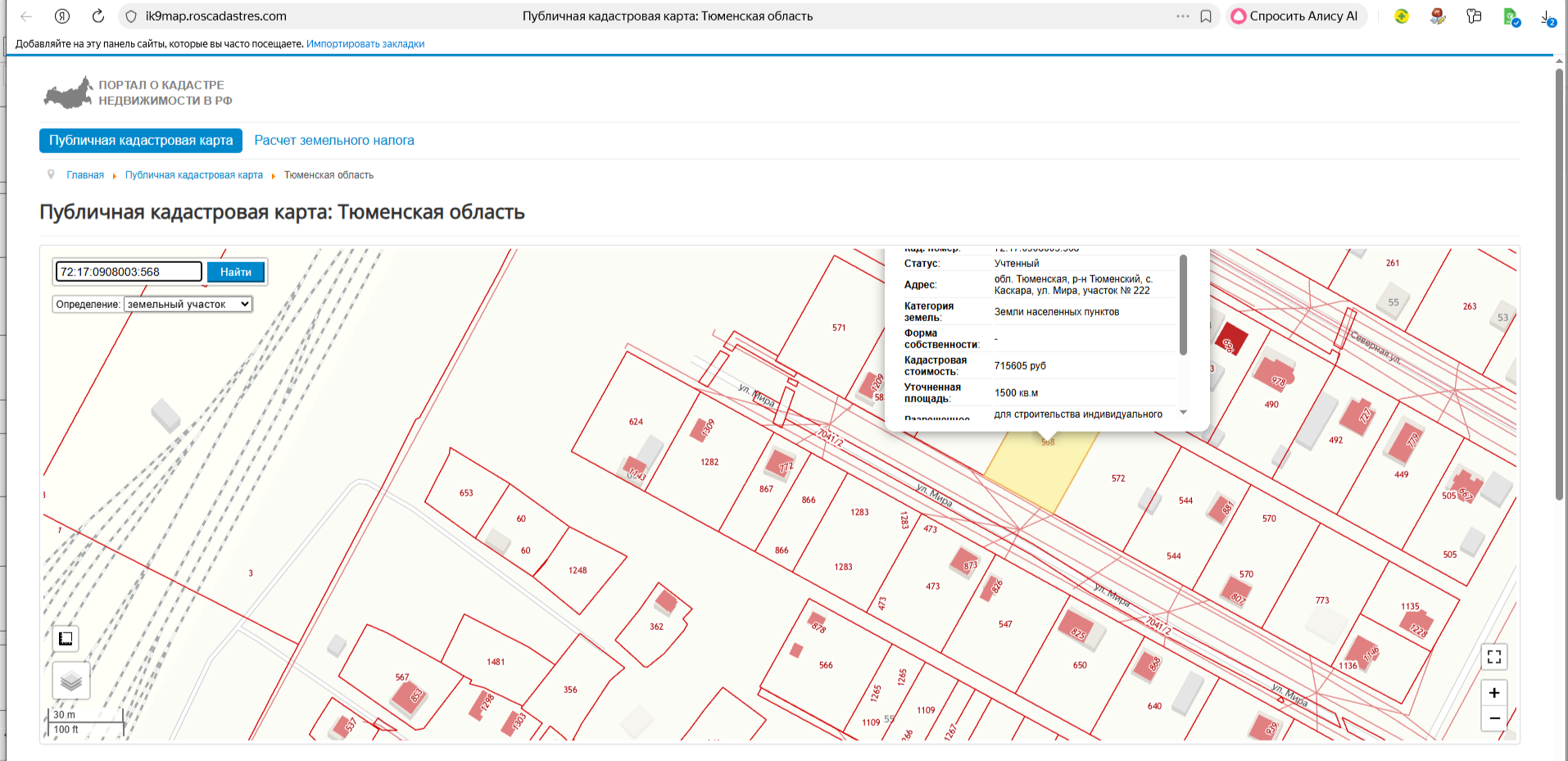Bookmark this page in the address bar
This screenshot has height=761, width=1568.
[1206, 16]
